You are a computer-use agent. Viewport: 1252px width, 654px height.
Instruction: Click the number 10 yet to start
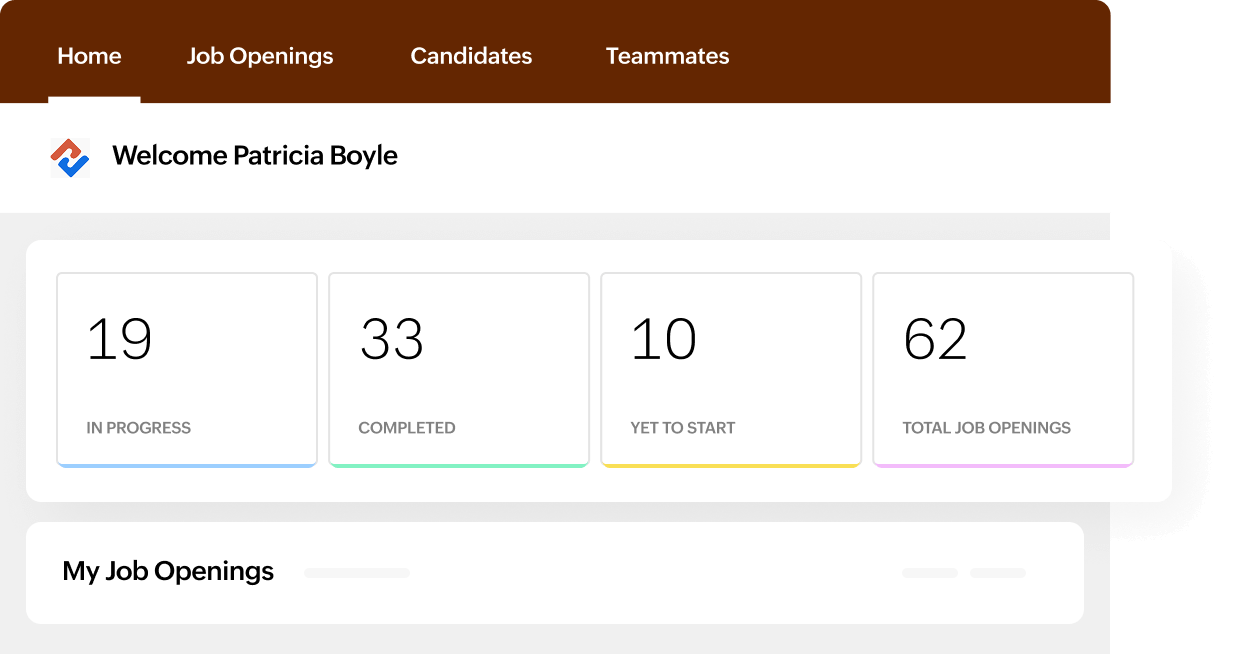point(662,340)
